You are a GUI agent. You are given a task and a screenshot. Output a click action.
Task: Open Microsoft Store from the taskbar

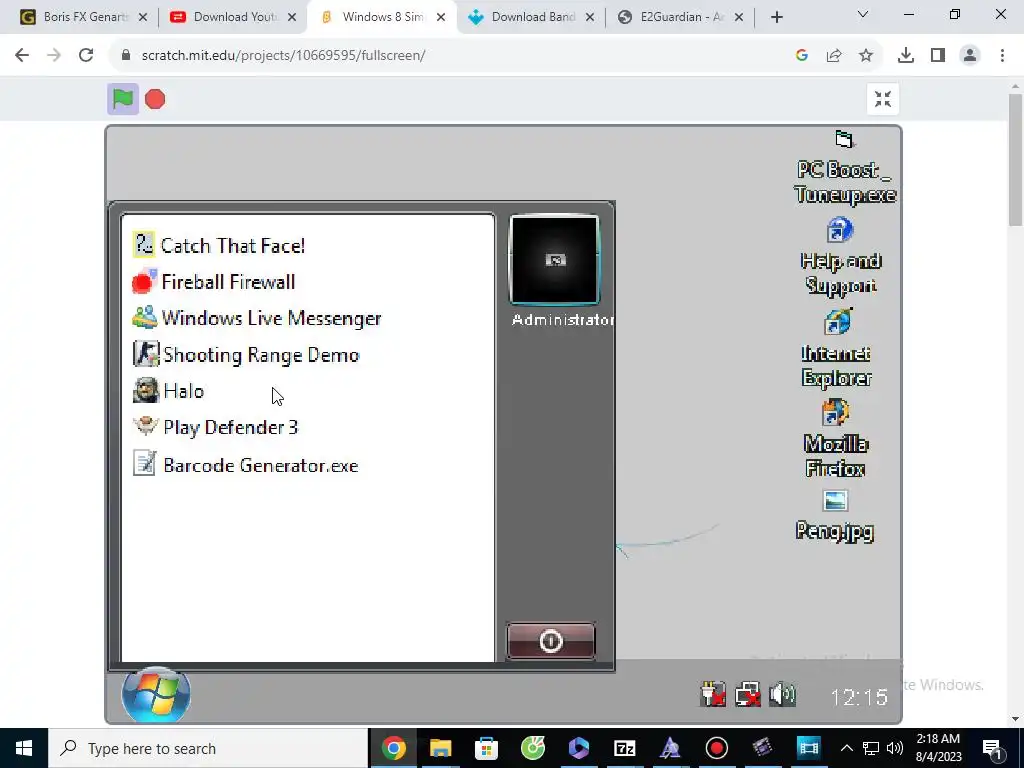tap(486, 748)
